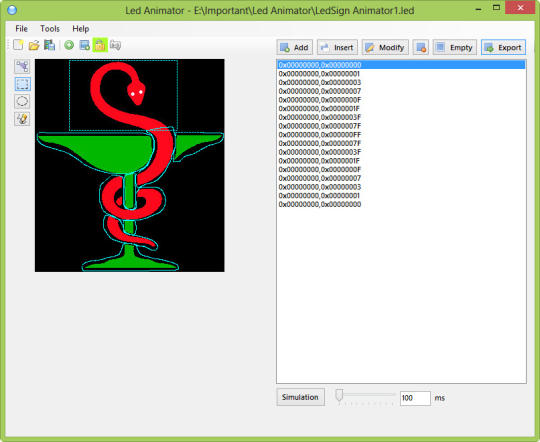
Task: Click the green circular add icon
Action: pyautogui.click(x=69, y=45)
